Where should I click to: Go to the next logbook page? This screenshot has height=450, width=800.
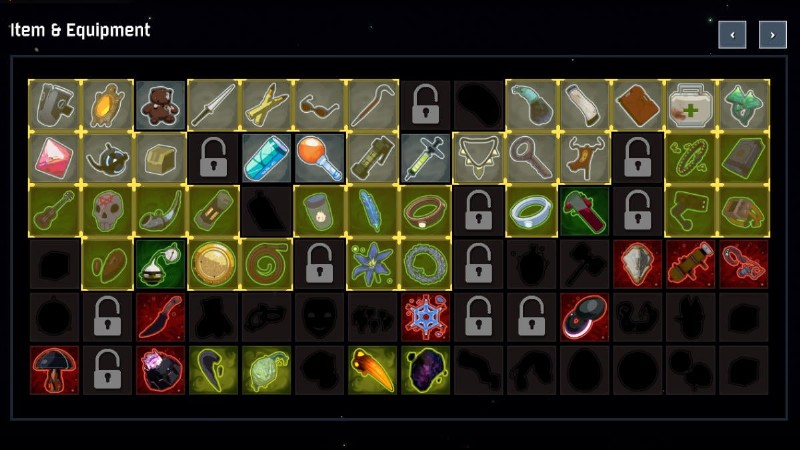point(772,35)
